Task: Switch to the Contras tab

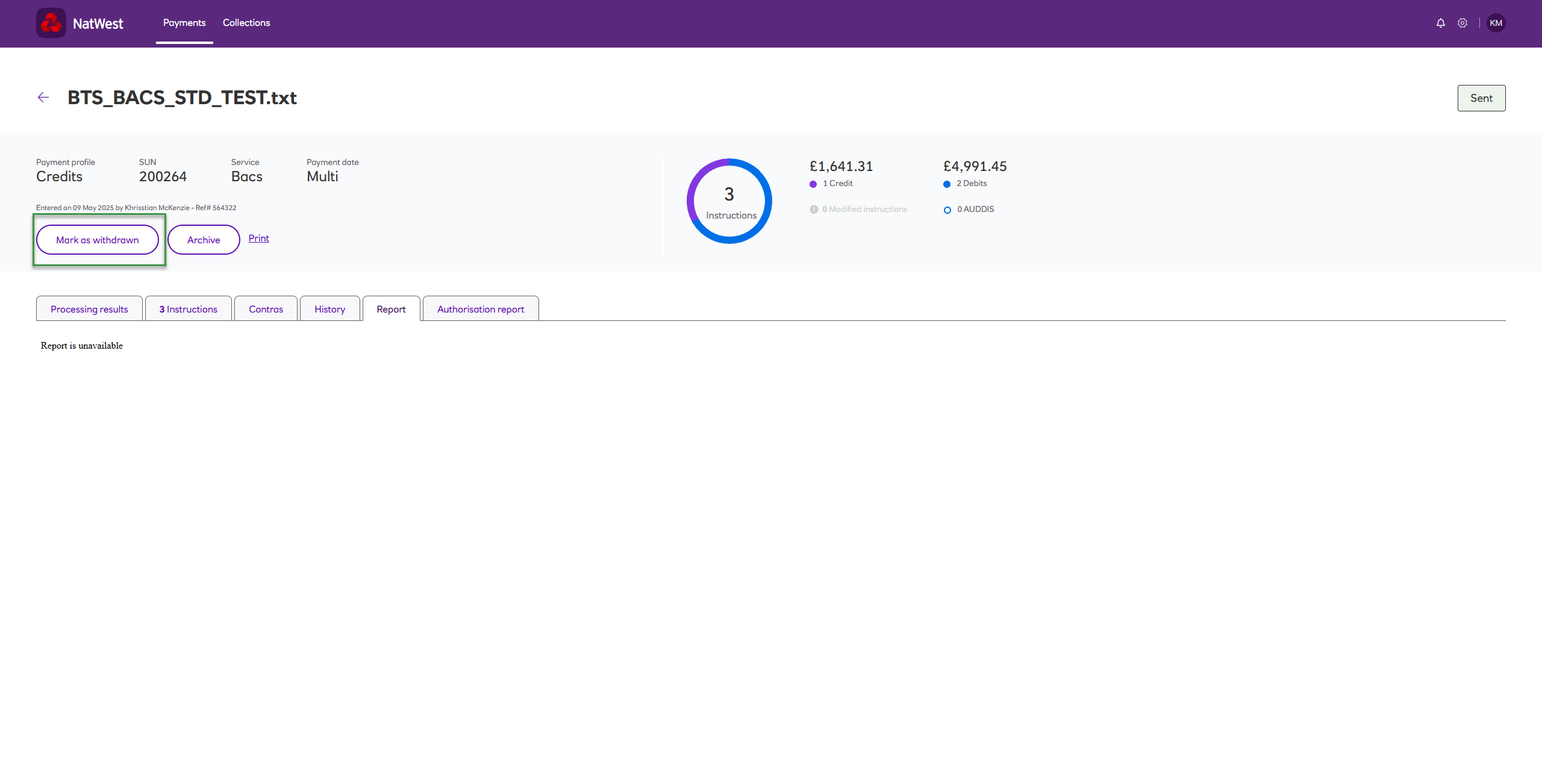Action: click(266, 309)
